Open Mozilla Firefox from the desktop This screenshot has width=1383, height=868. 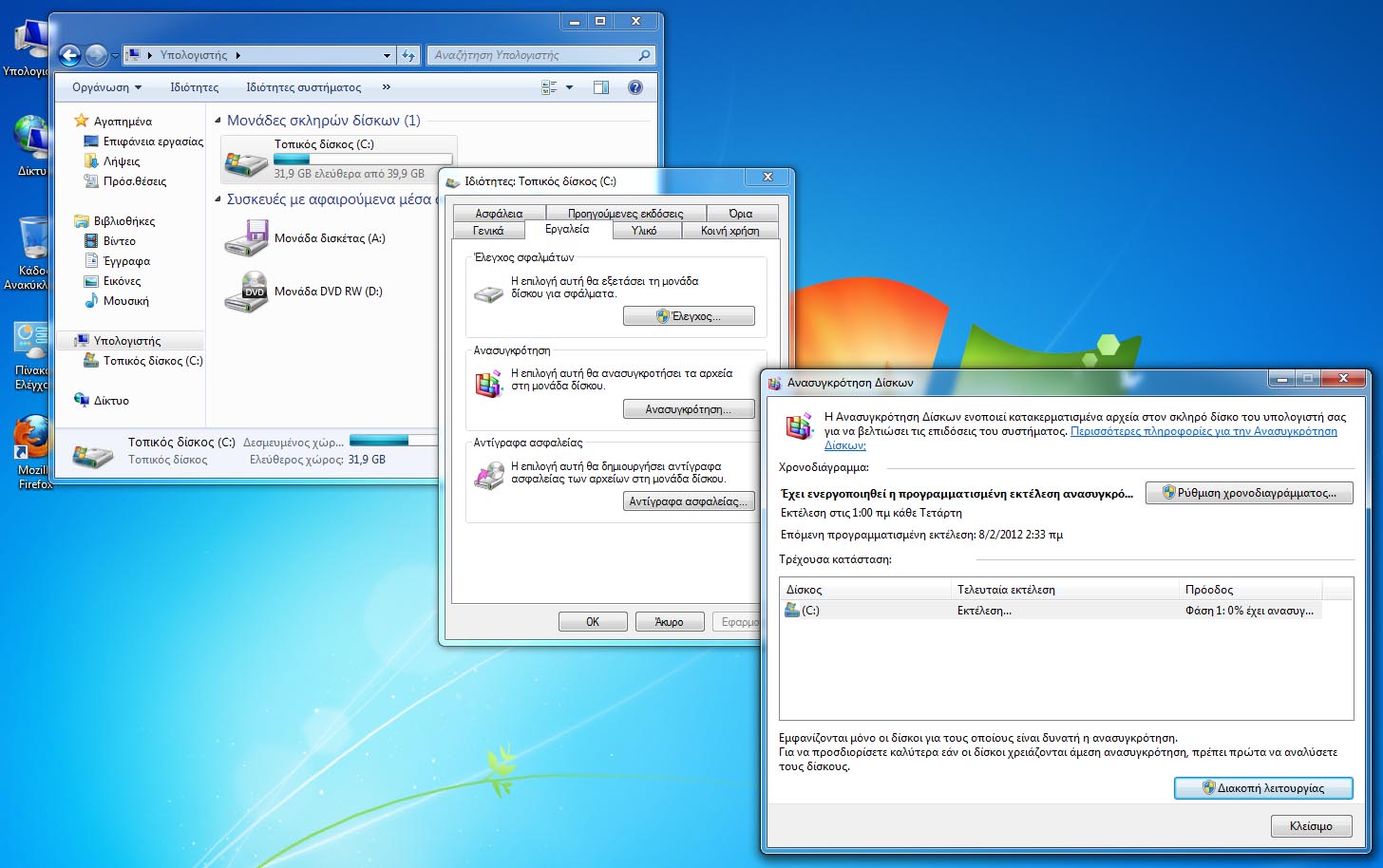pos(31,441)
